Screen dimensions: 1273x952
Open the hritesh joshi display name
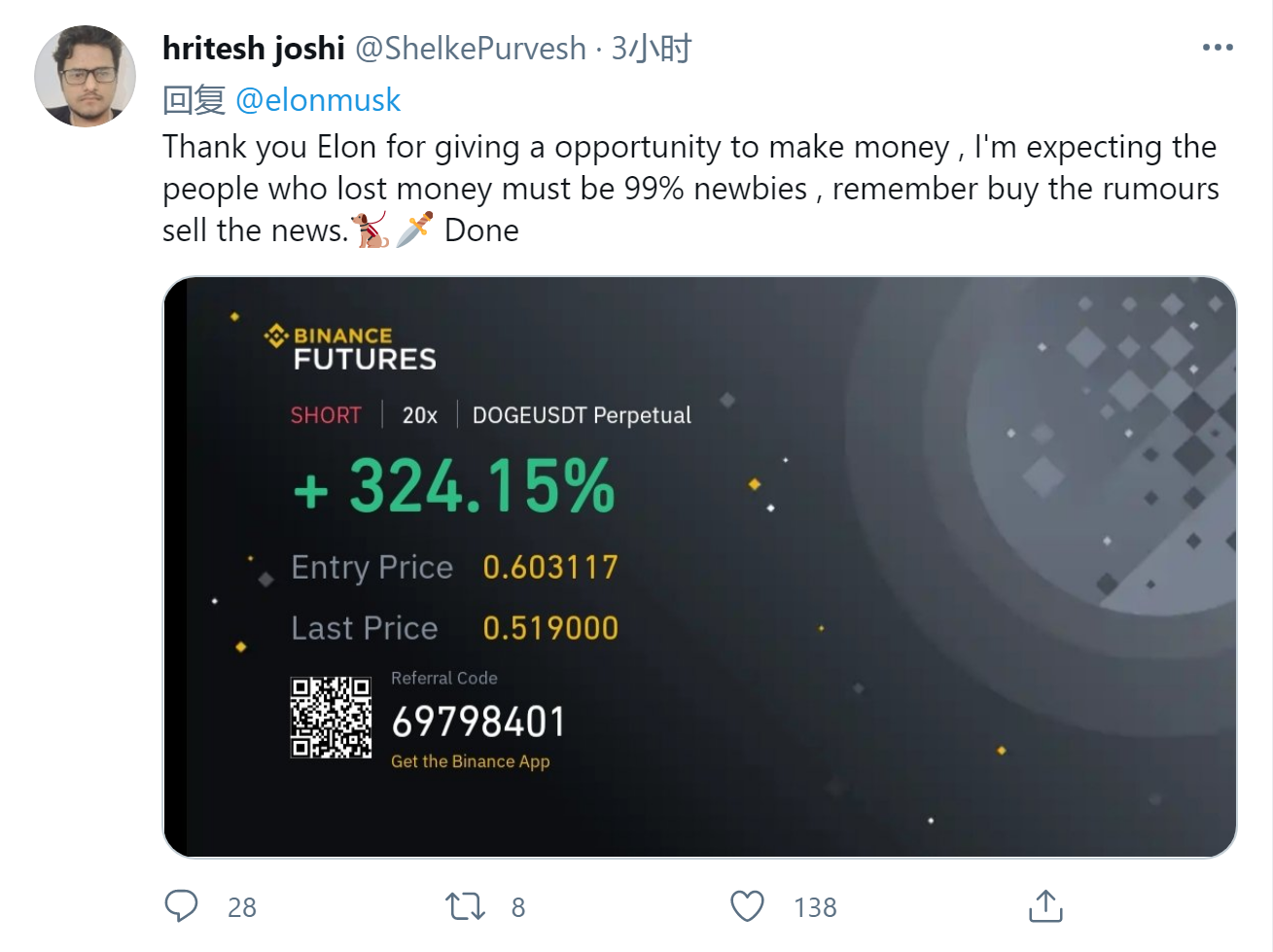coord(254,48)
